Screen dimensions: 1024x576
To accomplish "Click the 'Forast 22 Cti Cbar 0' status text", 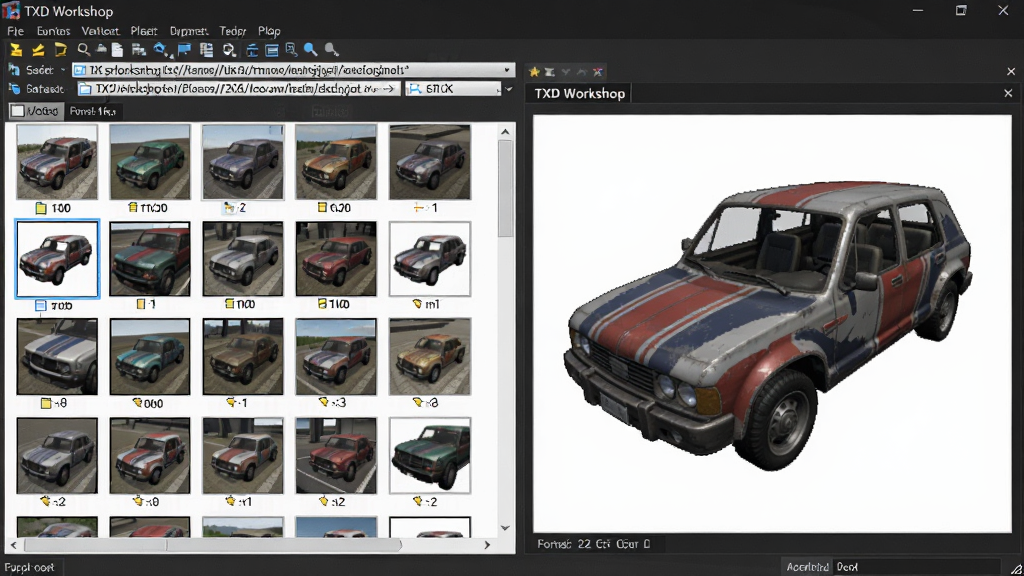I will point(594,543).
